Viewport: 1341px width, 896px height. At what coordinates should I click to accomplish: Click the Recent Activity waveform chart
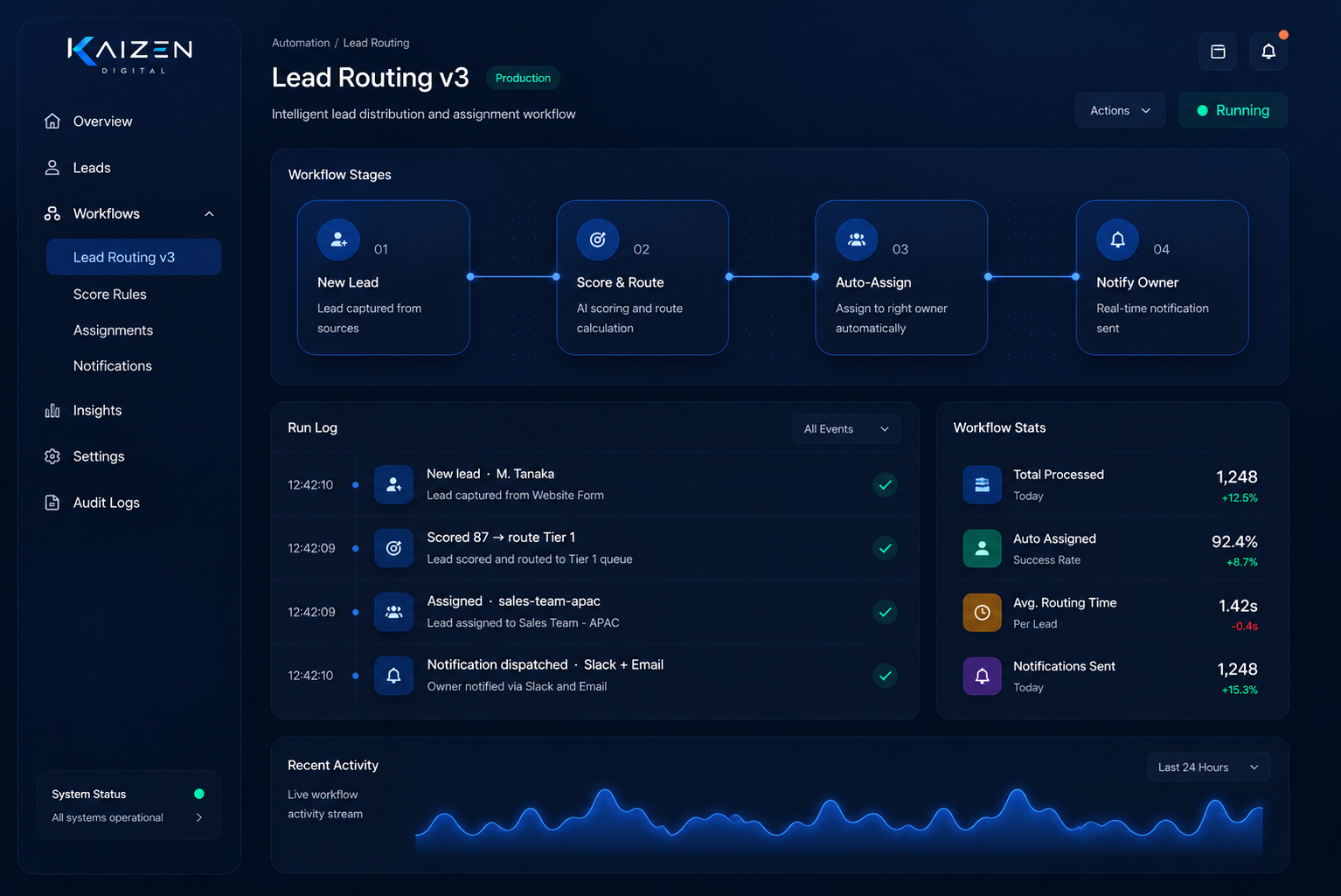tap(839, 822)
